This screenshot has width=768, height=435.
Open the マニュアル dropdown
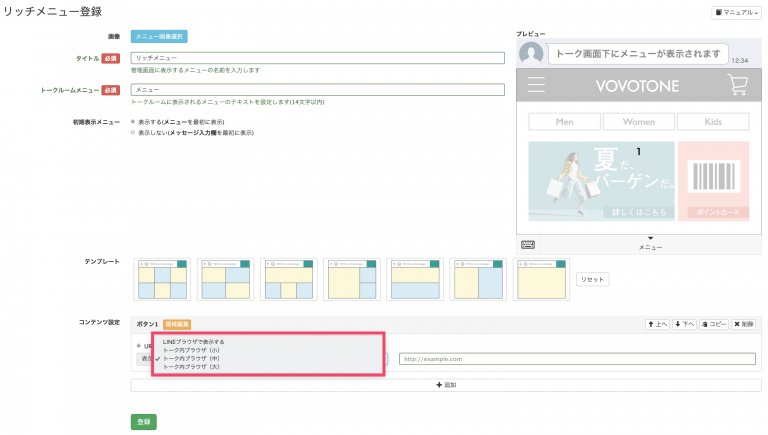click(735, 13)
